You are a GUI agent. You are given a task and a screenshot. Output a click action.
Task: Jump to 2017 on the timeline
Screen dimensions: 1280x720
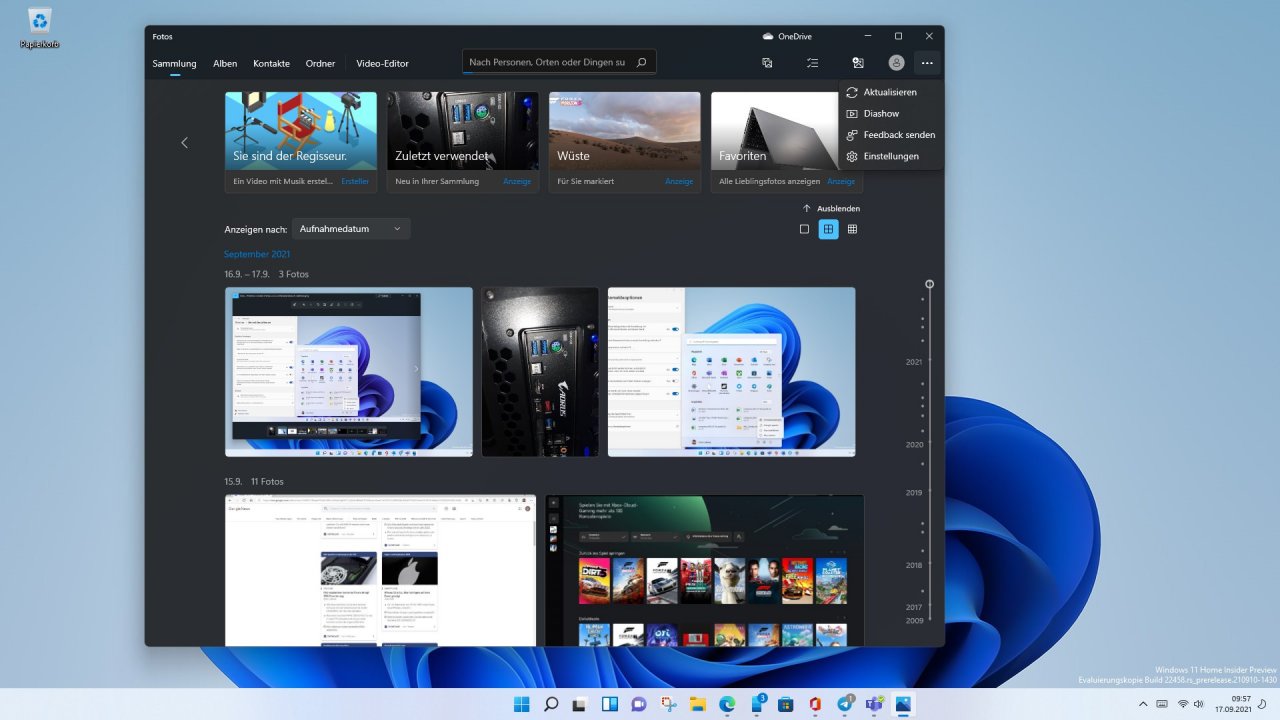914,607
